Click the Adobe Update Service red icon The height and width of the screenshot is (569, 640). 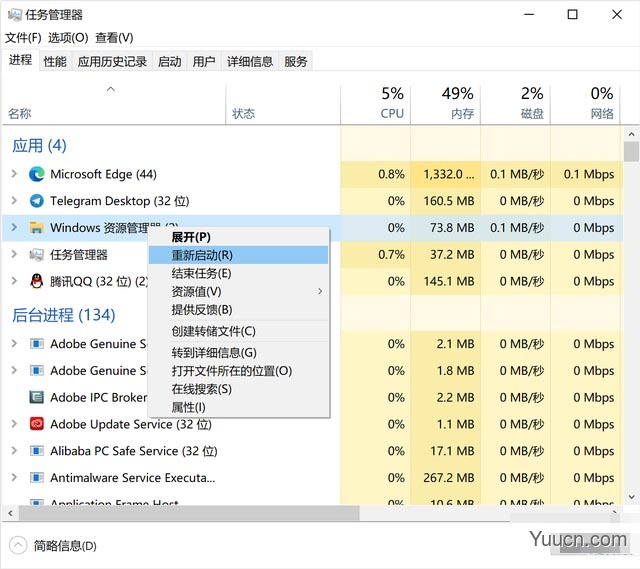coord(36,424)
